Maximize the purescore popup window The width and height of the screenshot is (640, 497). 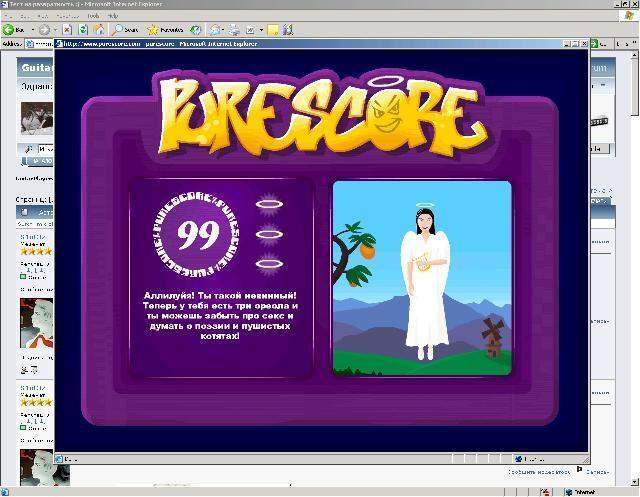point(576,44)
